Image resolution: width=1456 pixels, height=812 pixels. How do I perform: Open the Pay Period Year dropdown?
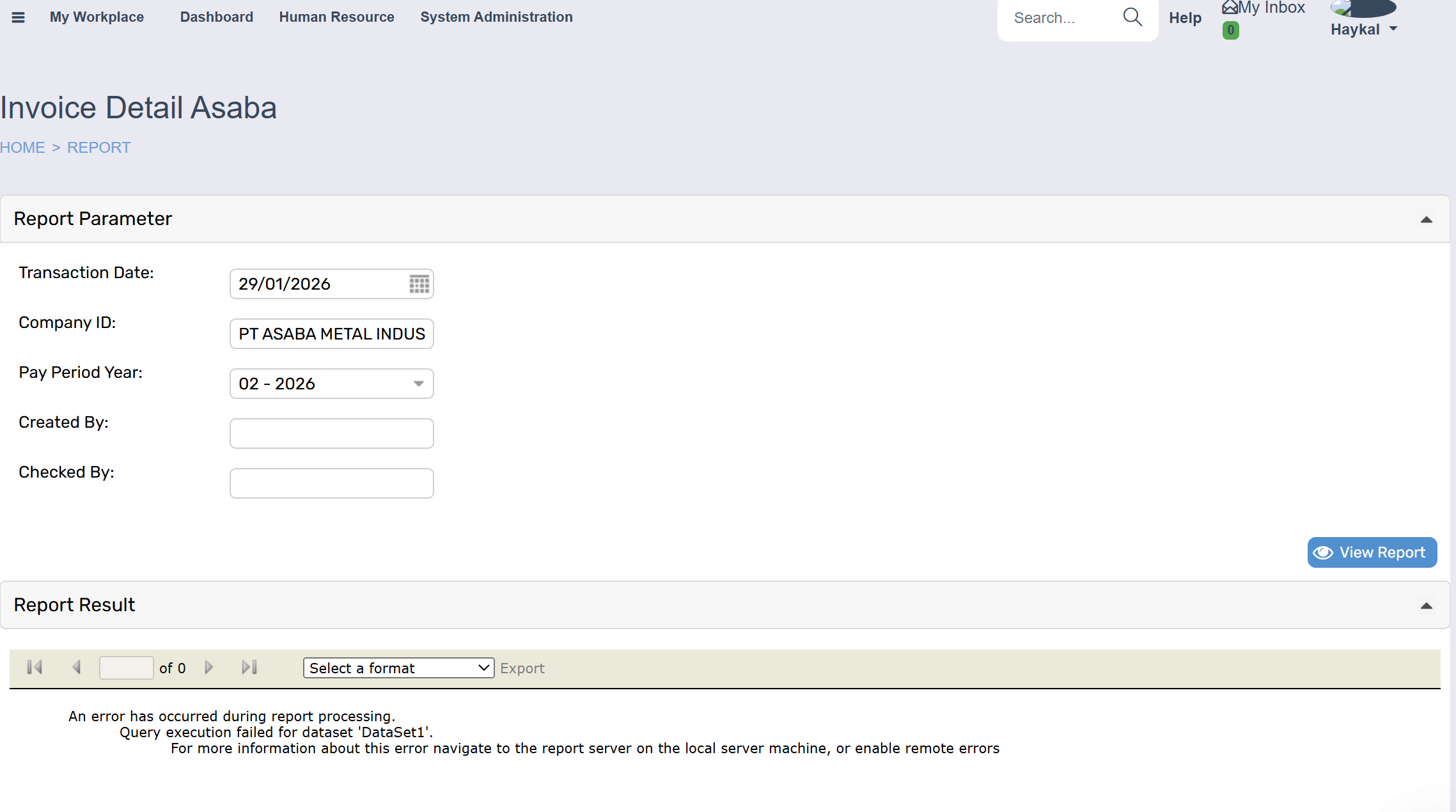418,384
